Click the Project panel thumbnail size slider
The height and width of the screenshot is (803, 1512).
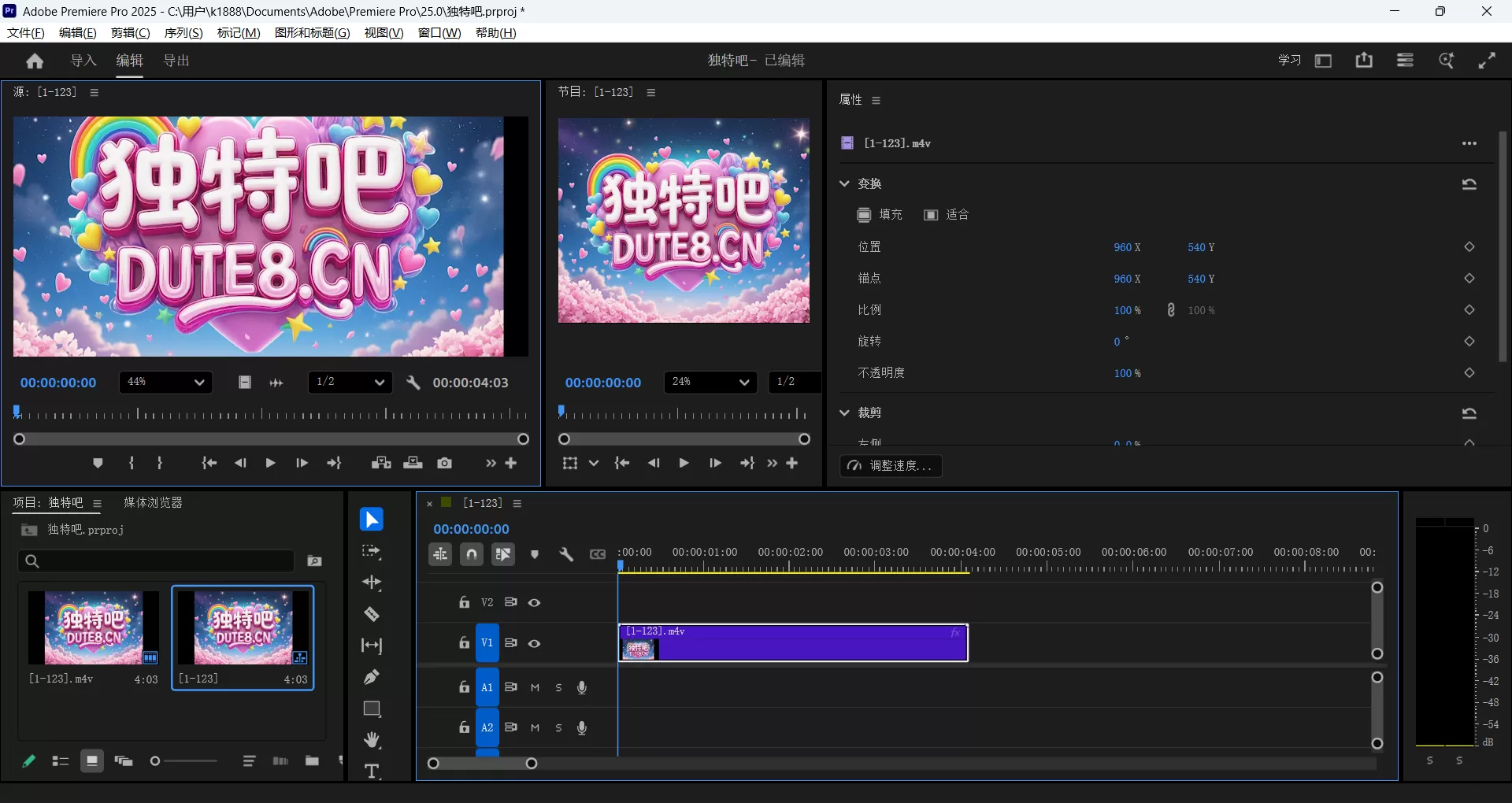183,761
